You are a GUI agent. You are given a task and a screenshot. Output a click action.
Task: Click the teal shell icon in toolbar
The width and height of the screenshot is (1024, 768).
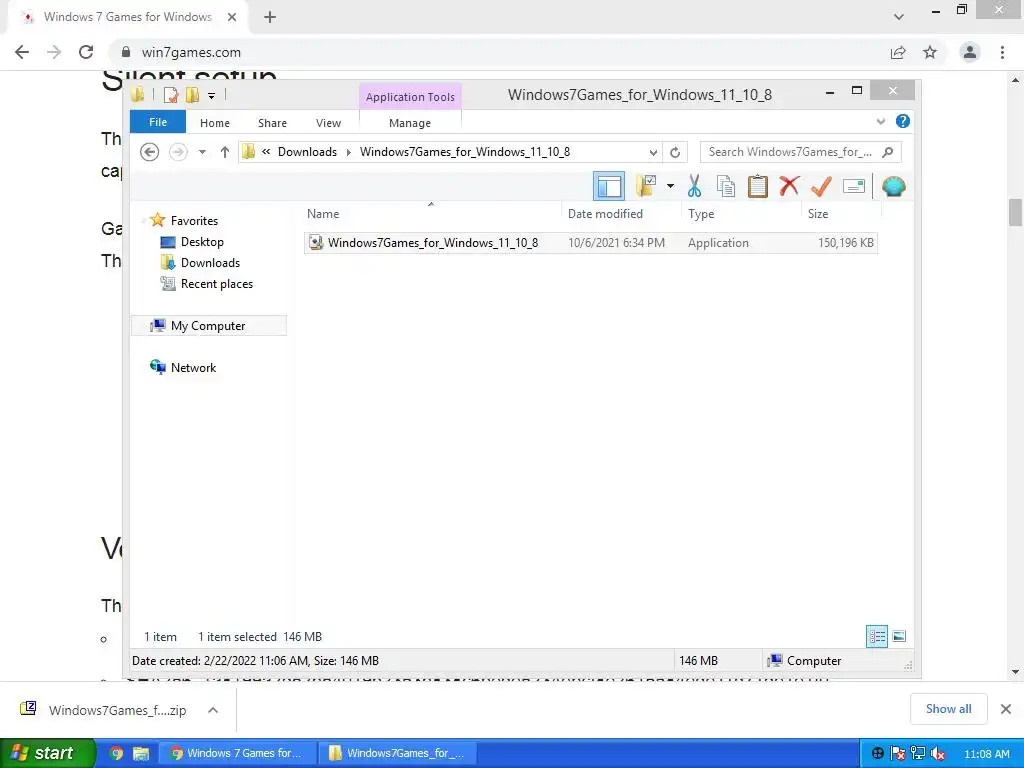(893, 186)
